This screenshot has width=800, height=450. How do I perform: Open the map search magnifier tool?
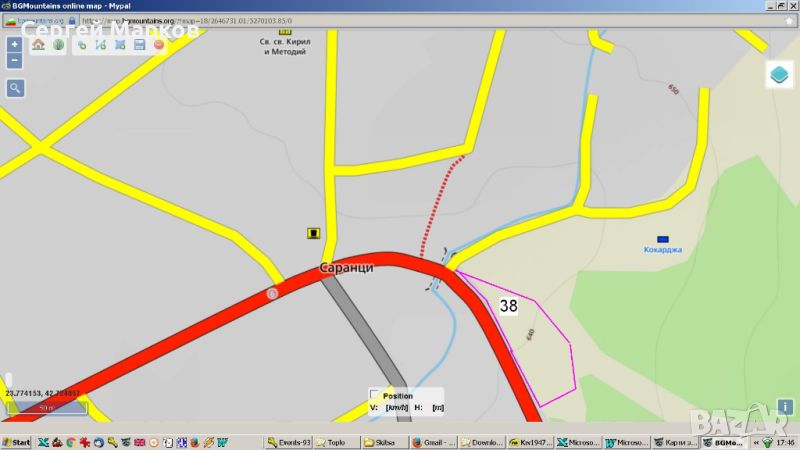[15, 88]
